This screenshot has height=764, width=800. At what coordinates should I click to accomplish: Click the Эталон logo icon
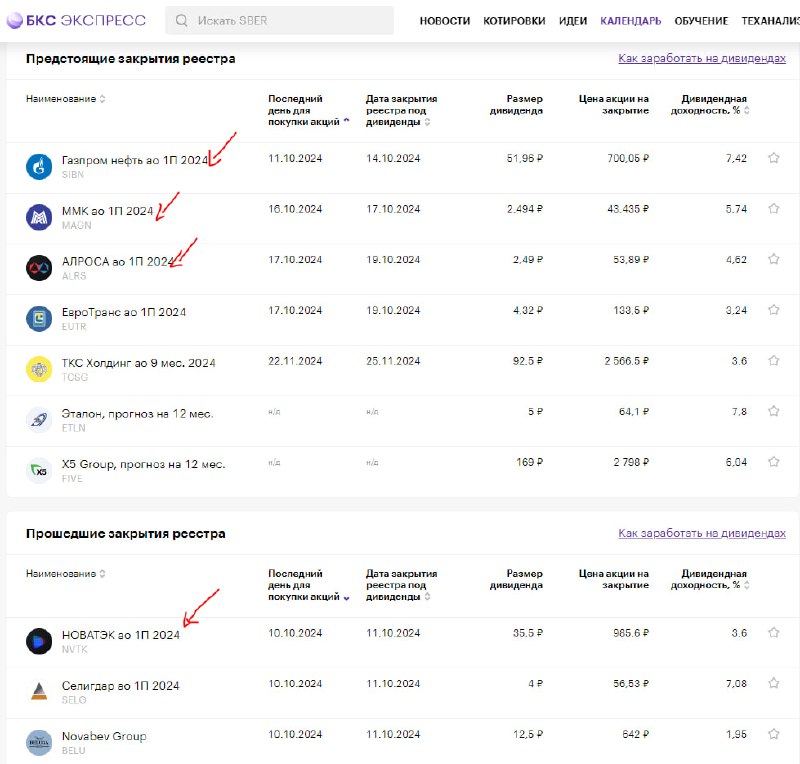click(39, 420)
